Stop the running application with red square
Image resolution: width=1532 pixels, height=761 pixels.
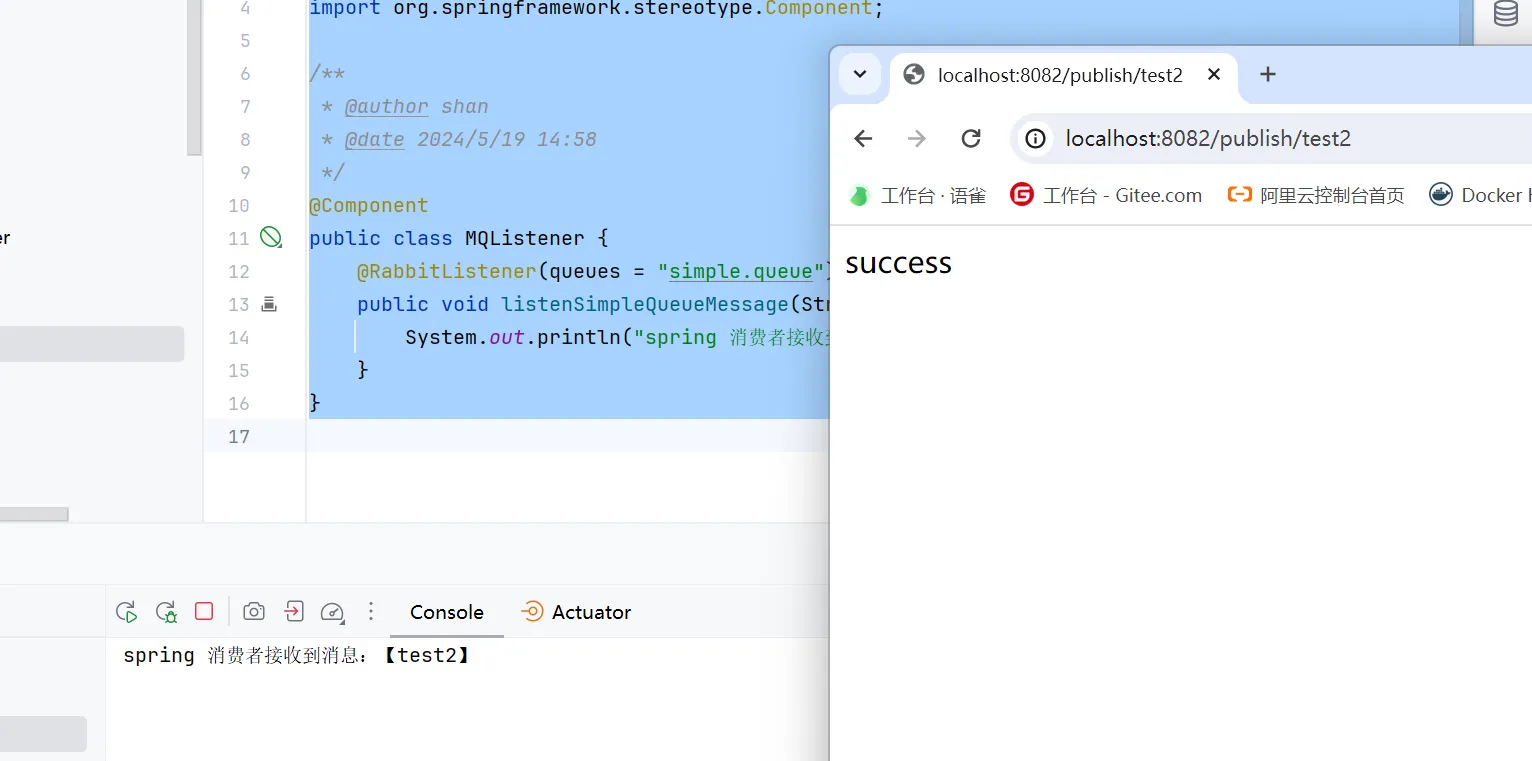pos(204,611)
